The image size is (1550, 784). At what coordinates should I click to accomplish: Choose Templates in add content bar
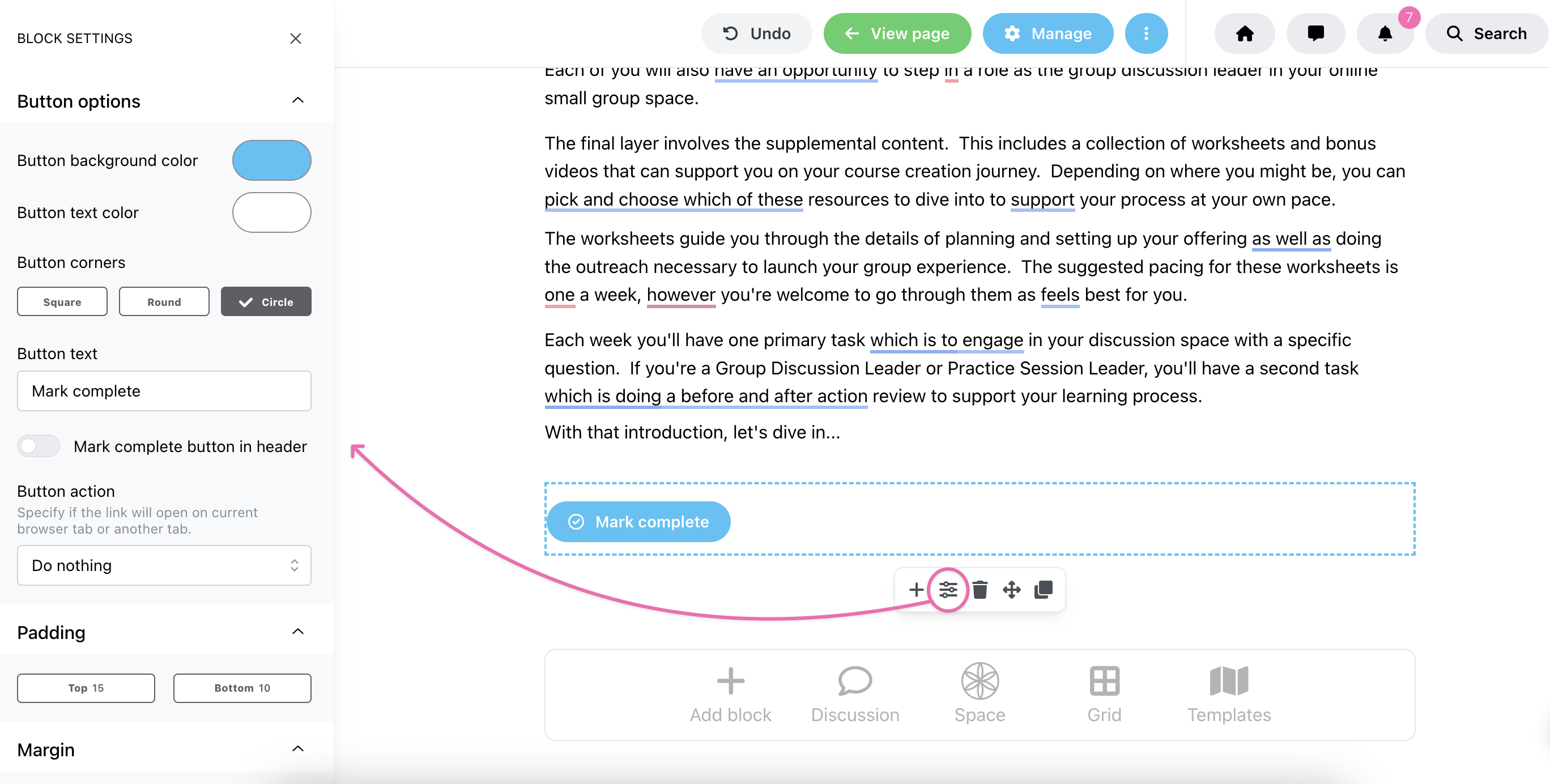1229,694
